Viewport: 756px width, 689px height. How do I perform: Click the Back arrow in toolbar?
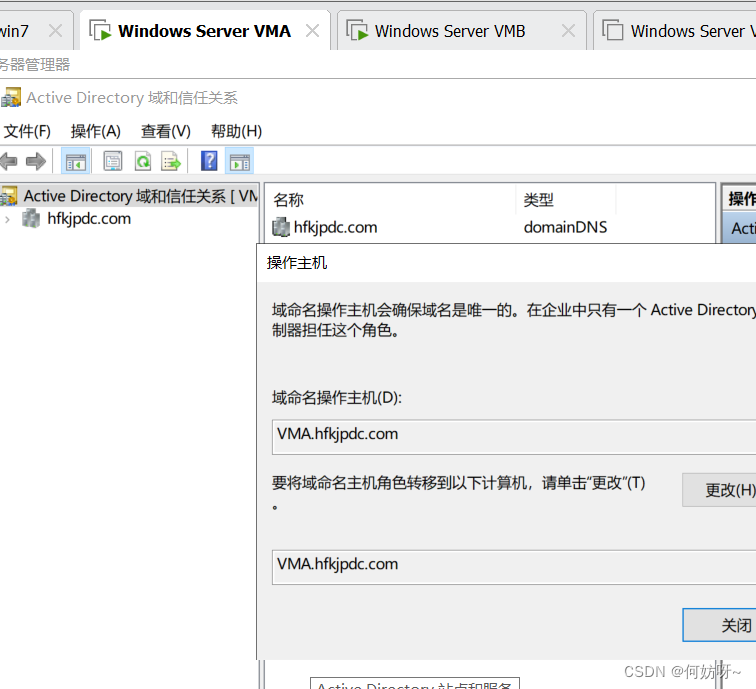click(x=8, y=161)
